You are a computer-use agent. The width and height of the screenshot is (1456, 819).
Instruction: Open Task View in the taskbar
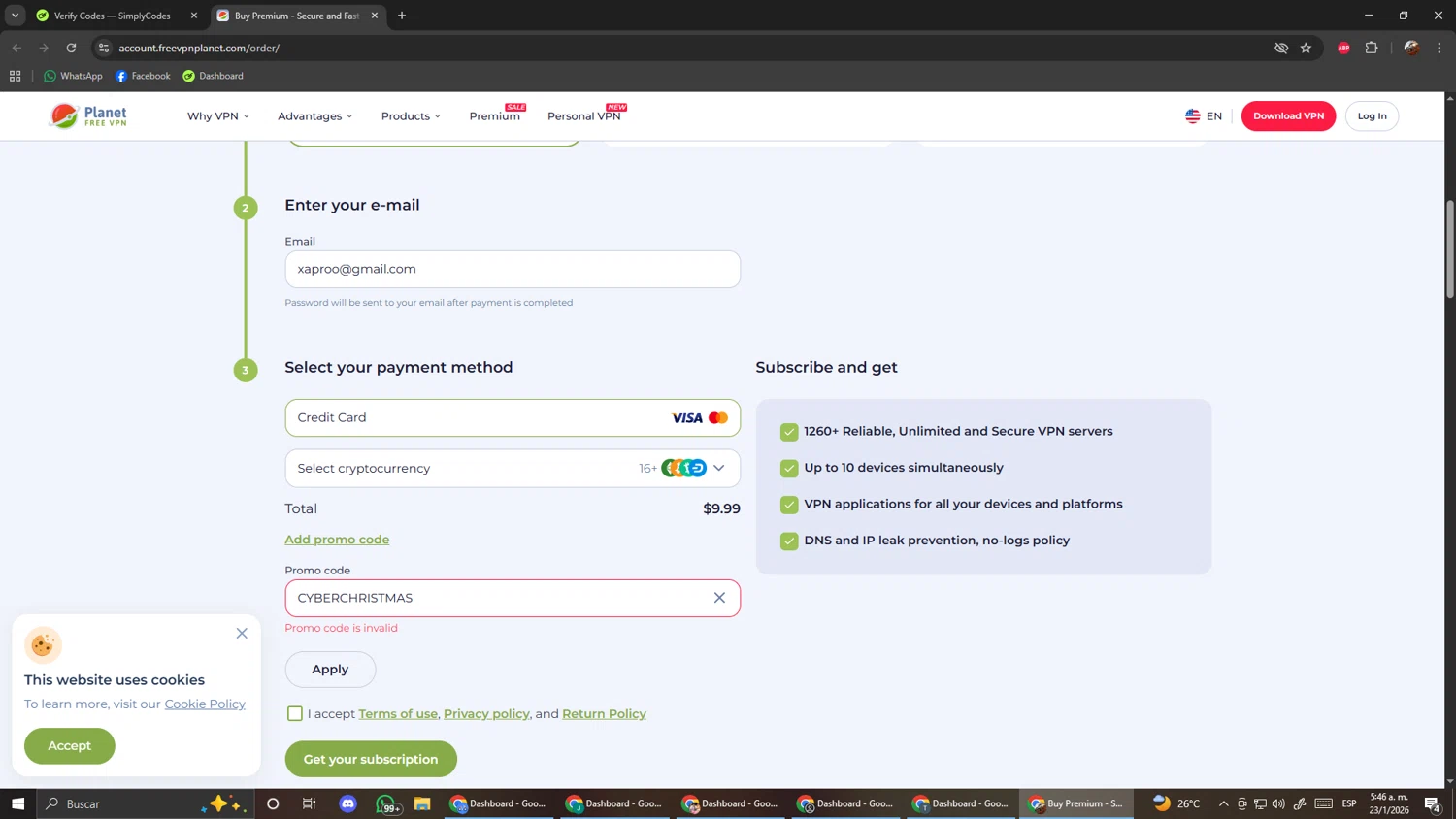[x=310, y=803]
